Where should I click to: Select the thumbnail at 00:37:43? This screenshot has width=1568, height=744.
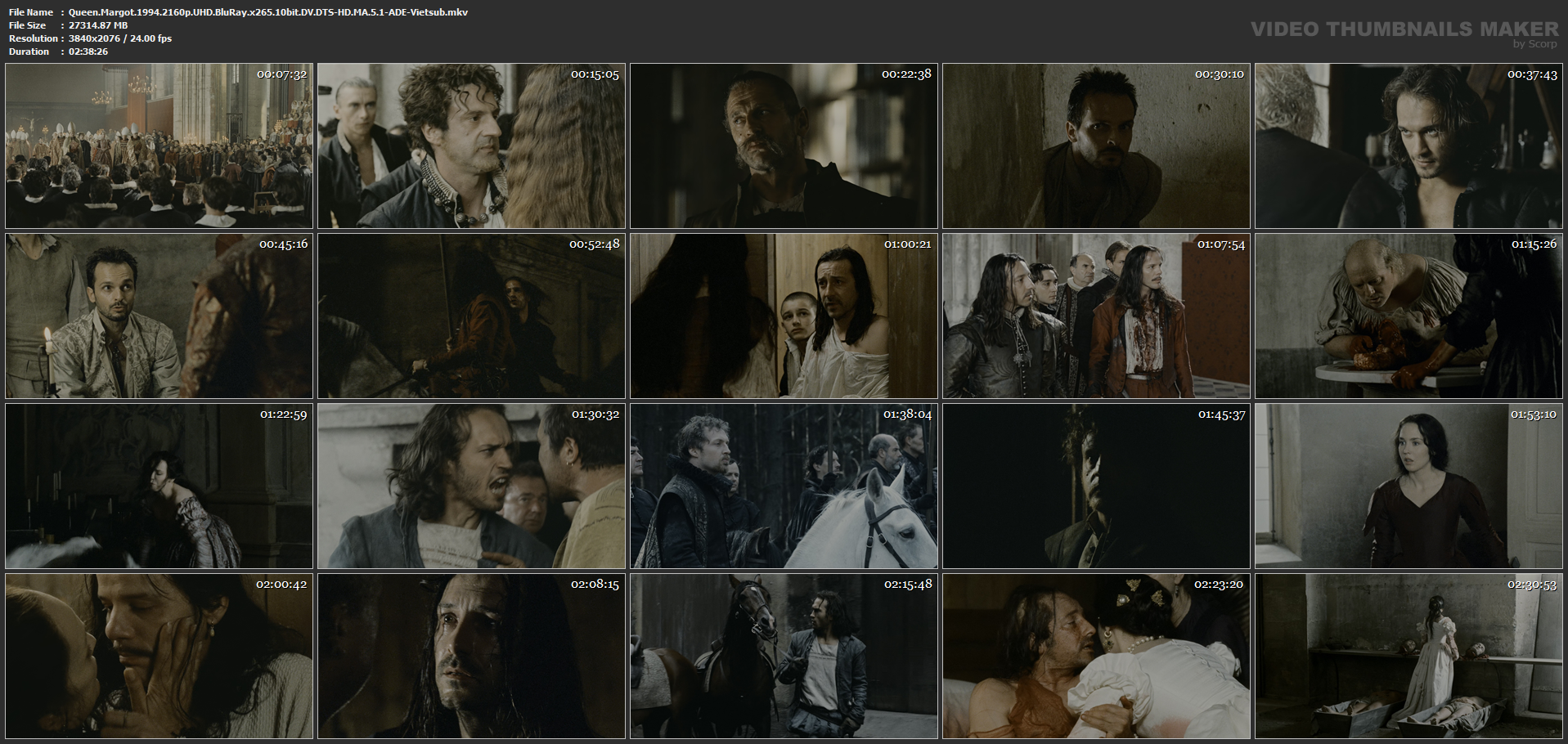click(x=1409, y=146)
